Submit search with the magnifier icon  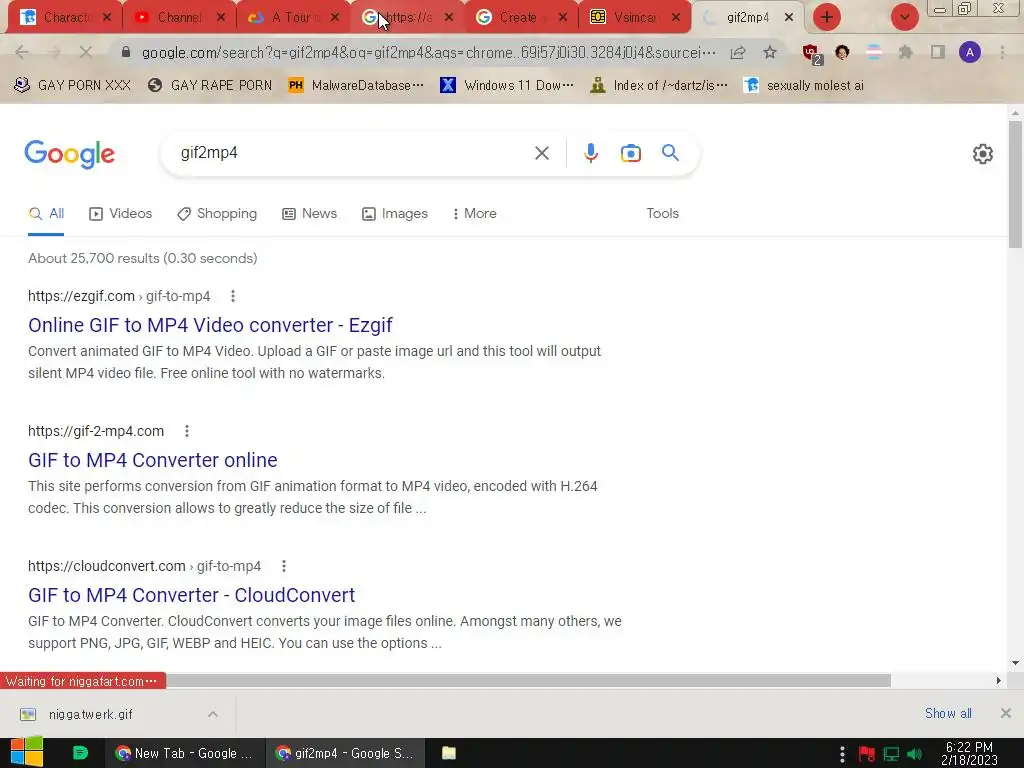[x=670, y=153]
